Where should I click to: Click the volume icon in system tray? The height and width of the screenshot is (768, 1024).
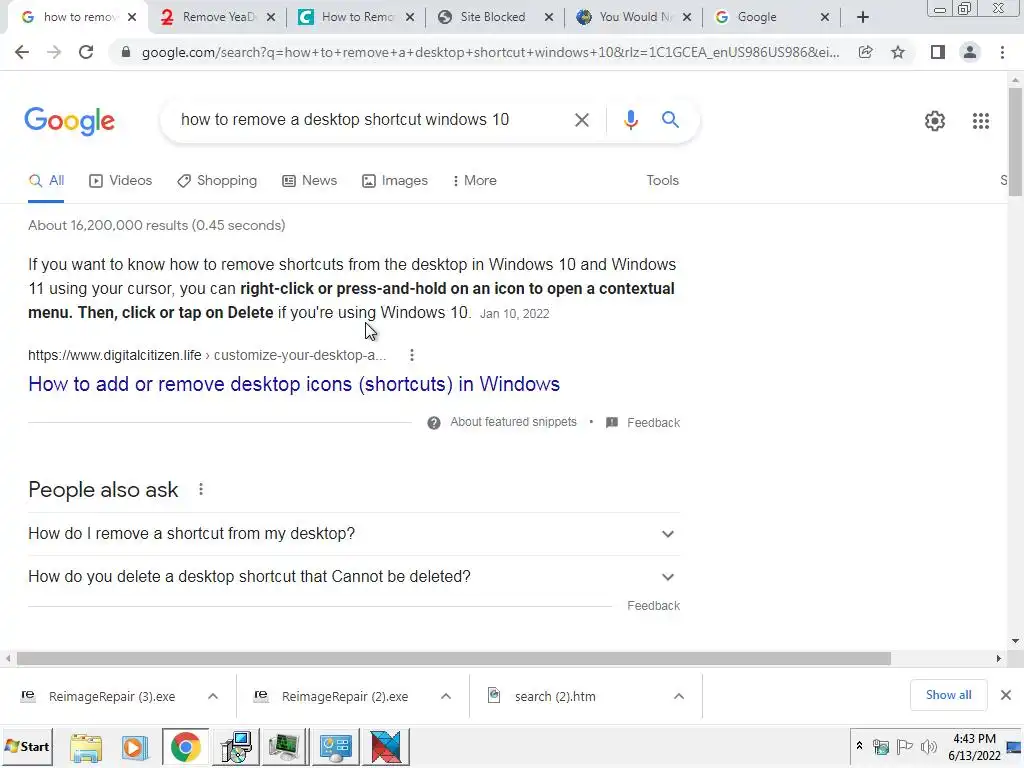[928, 746]
